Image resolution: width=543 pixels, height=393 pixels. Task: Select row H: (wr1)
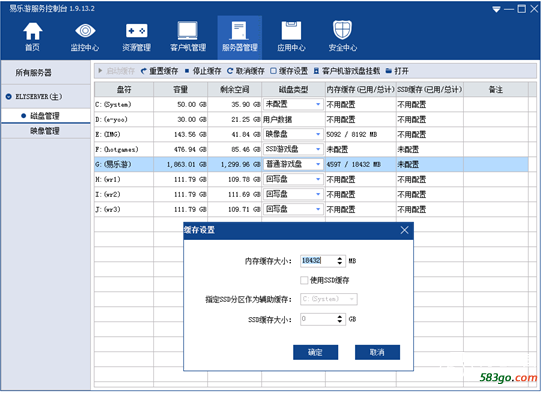(x=311, y=179)
